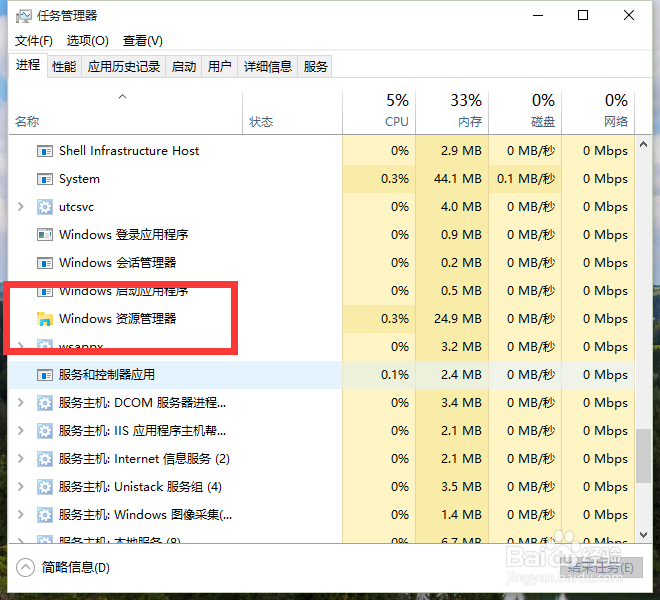Click the scrollbar down arrow

click(643, 535)
